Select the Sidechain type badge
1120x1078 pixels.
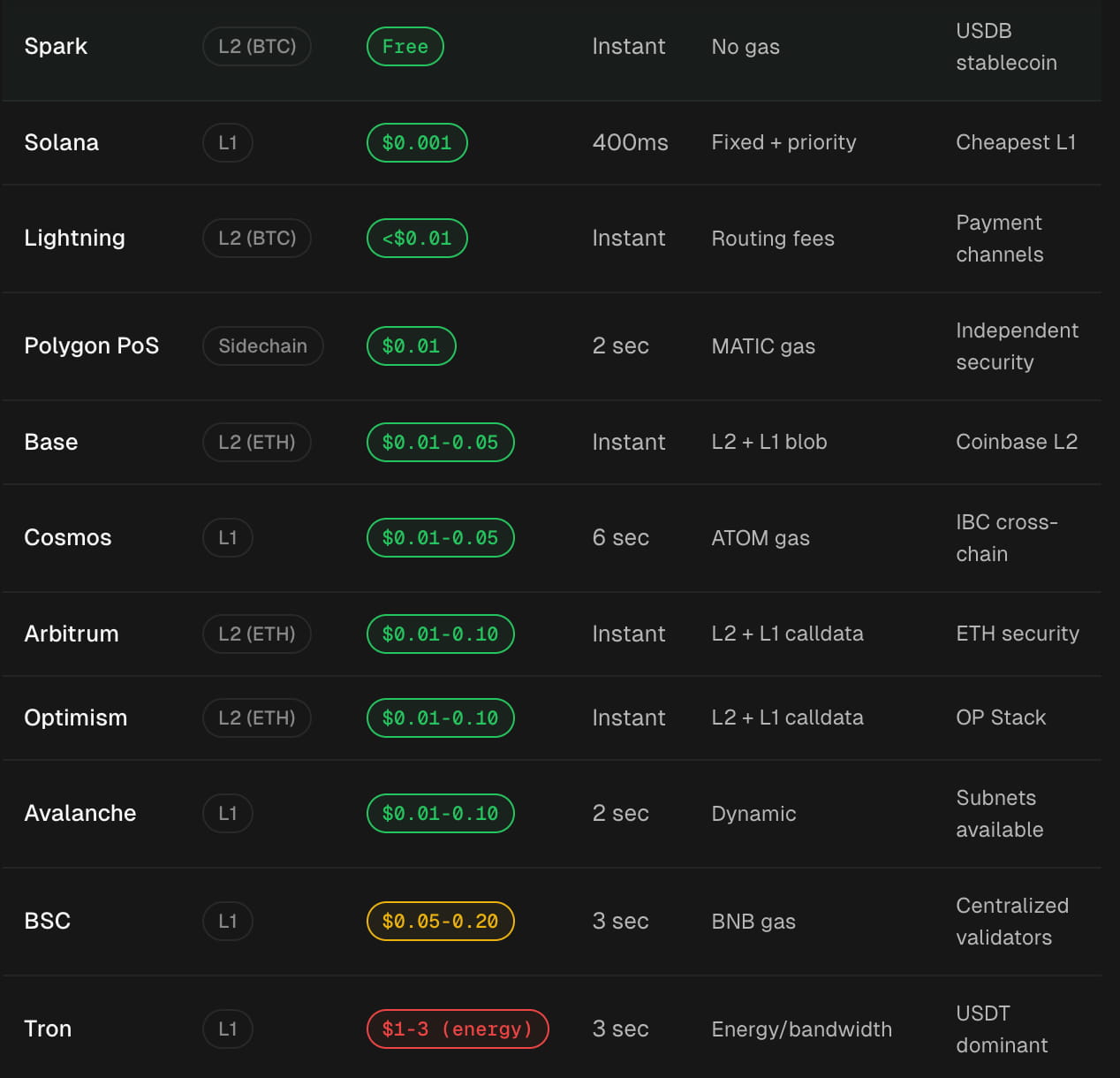click(263, 345)
